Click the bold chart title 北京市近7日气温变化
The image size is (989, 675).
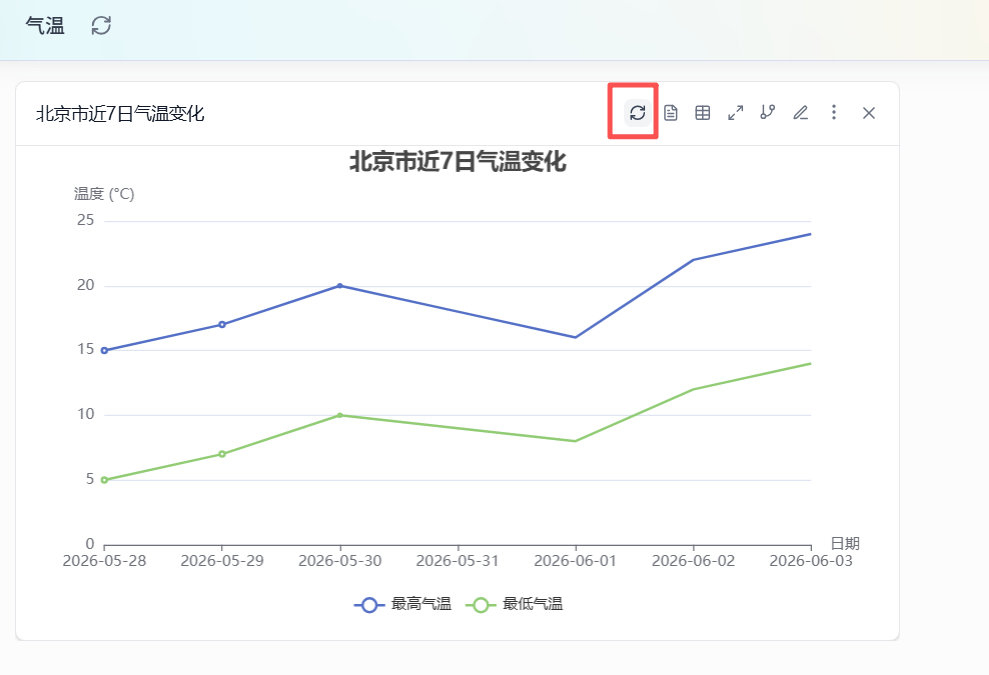458,161
